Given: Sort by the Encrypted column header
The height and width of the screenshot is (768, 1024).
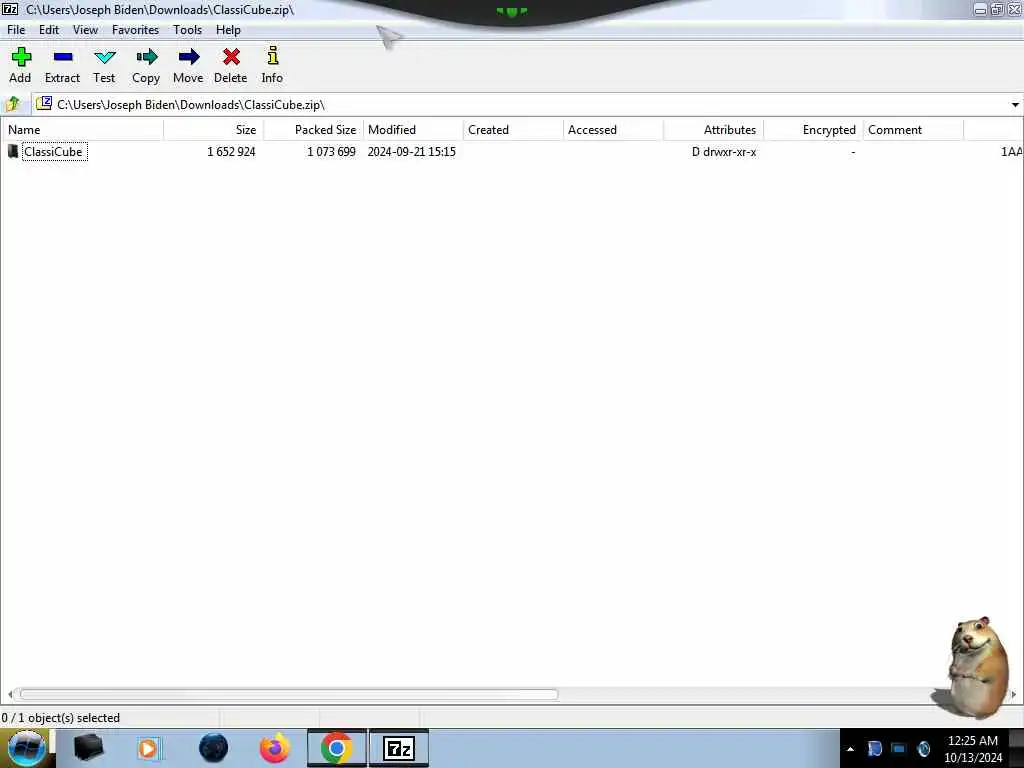Looking at the screenshot, I should point(813,130).
